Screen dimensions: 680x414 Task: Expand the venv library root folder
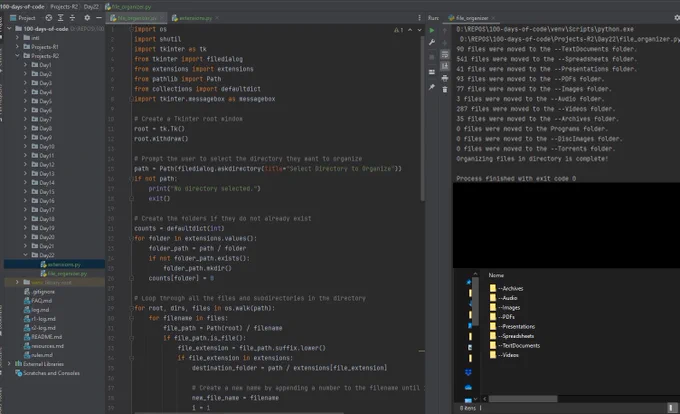(17, 282)
